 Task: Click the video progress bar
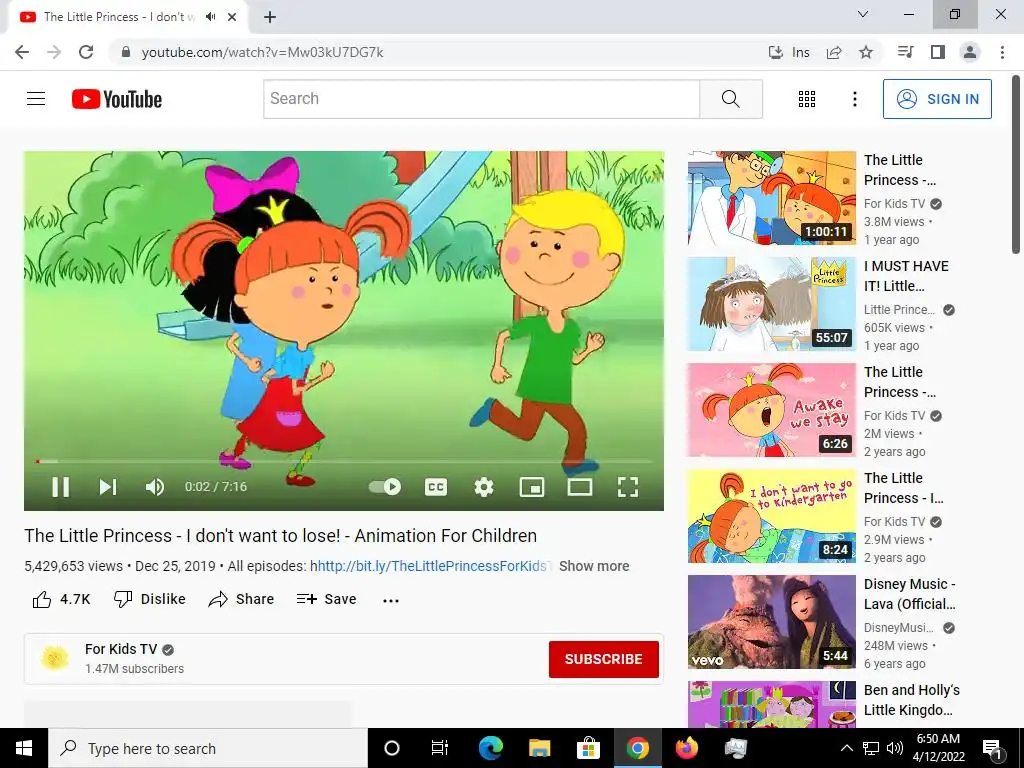pyautogui.click(x=344, y=461)
